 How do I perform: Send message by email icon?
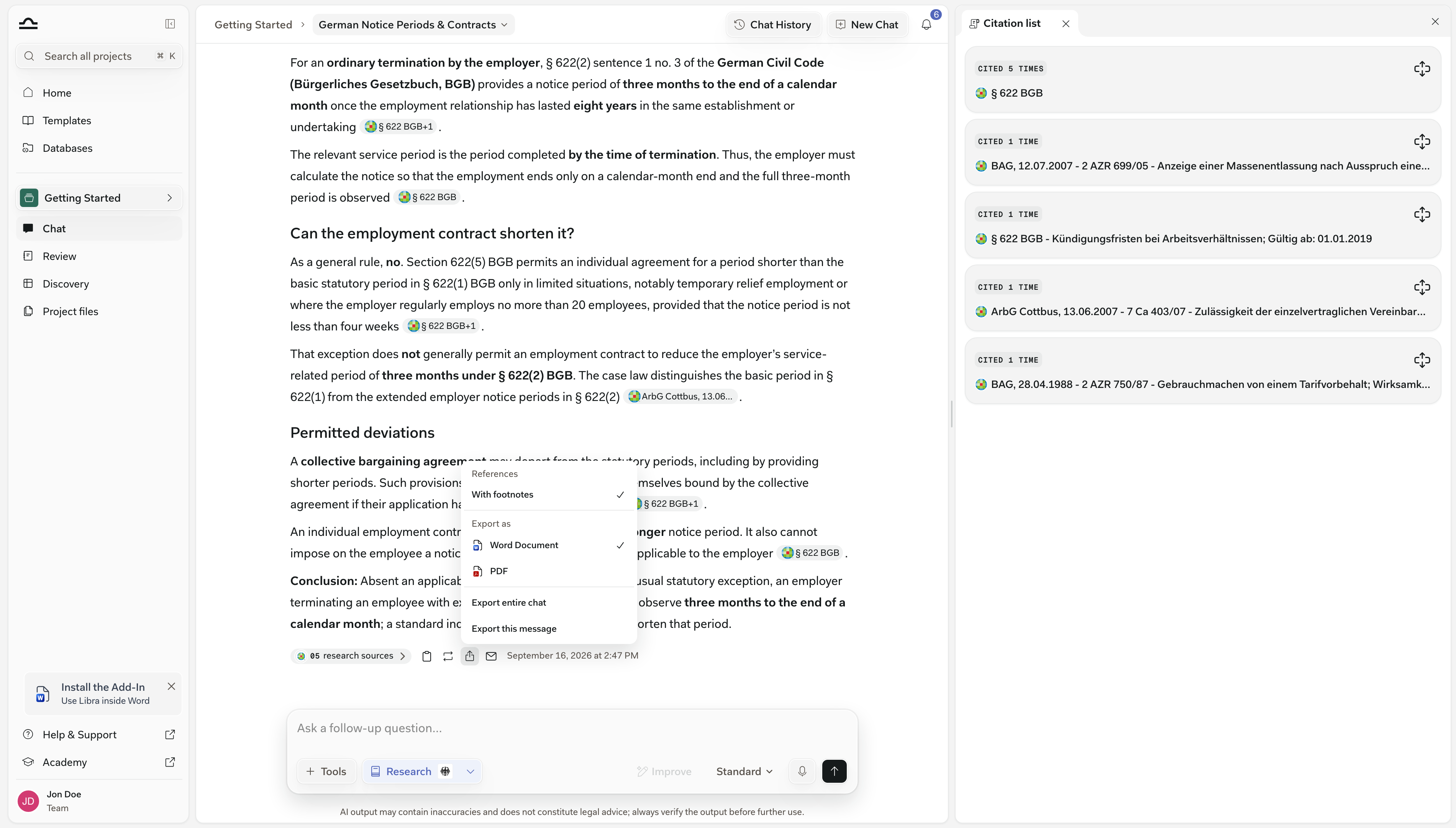point(491,655)
